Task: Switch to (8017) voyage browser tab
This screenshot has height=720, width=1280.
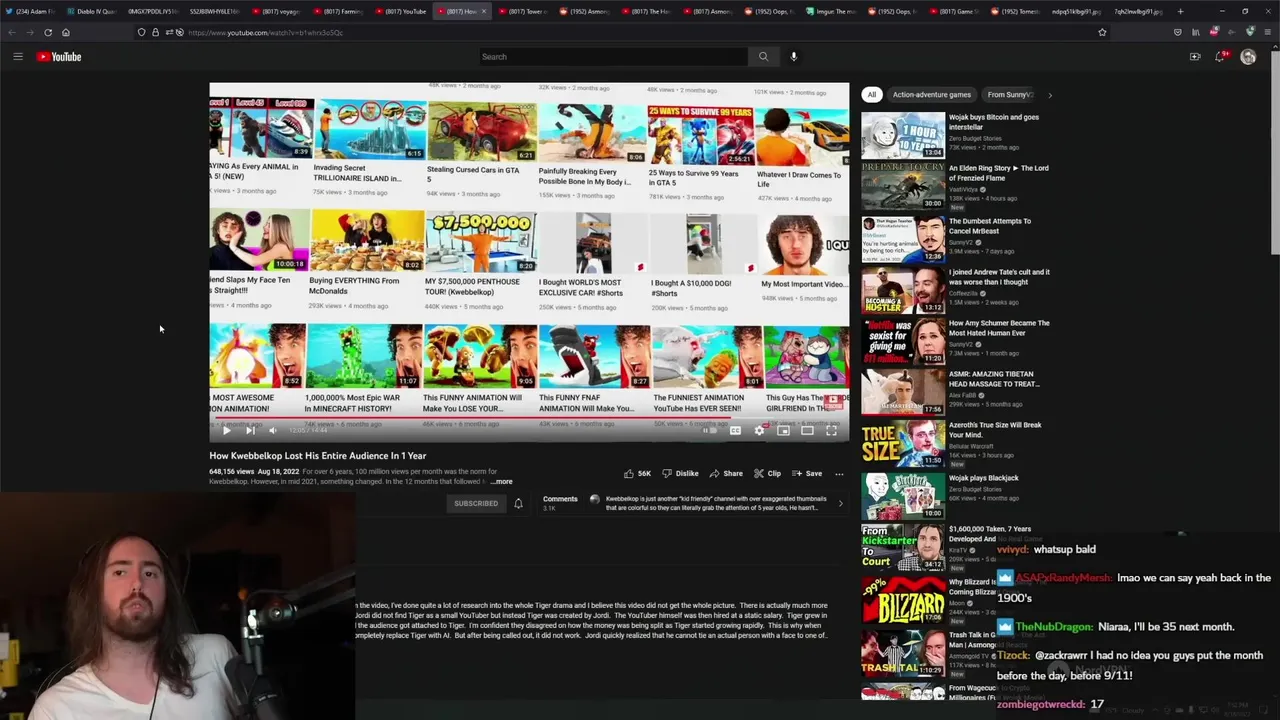Action: [275, 11]
